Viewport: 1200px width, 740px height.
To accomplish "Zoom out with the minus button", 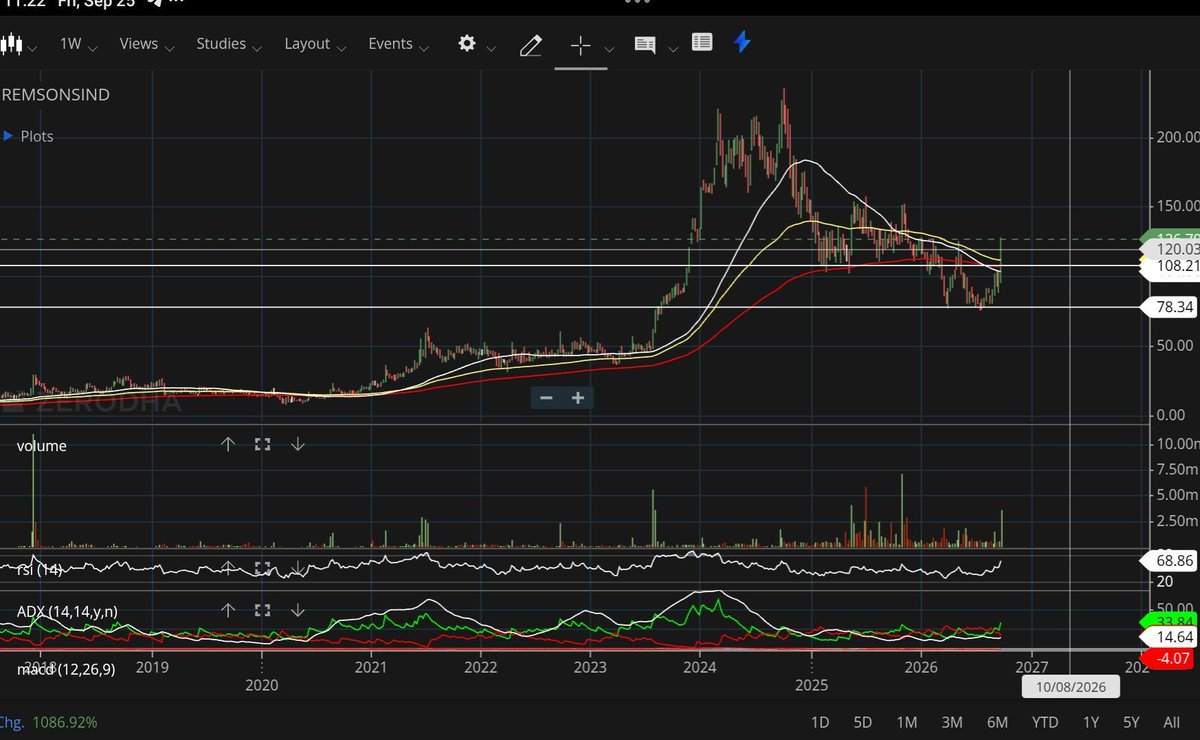I will click(546, 398).
